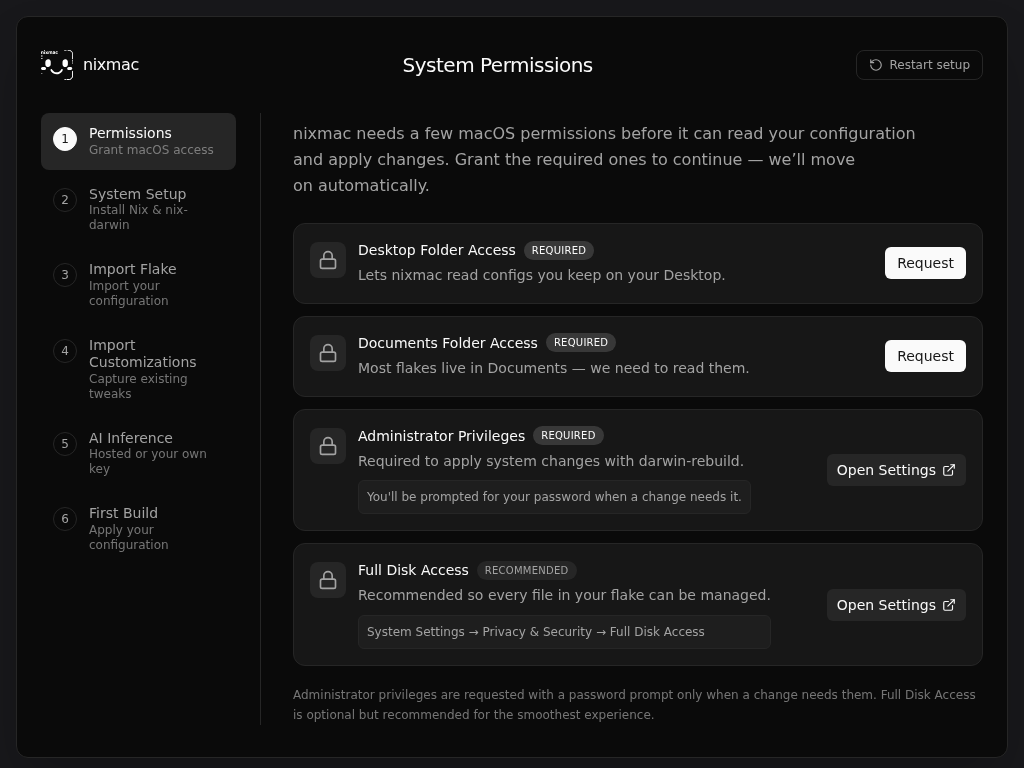Click the password prompt hint box
This screenshot has width=1024, height=768.
tap(554, 497)
